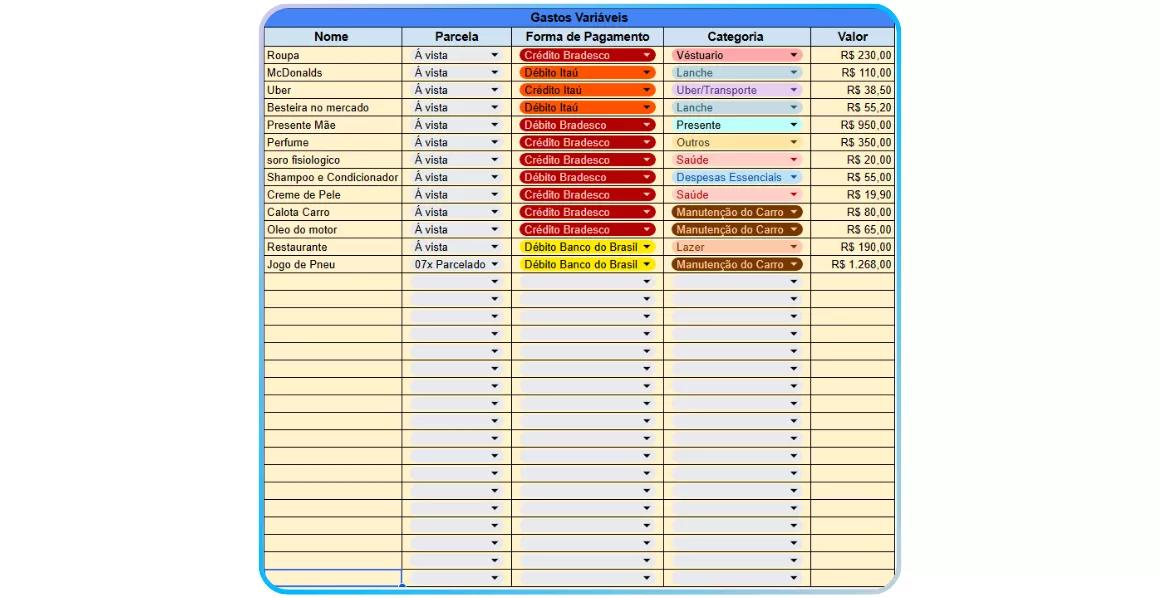Select the Shampoo e Condicionador name cell

[332, 178]
